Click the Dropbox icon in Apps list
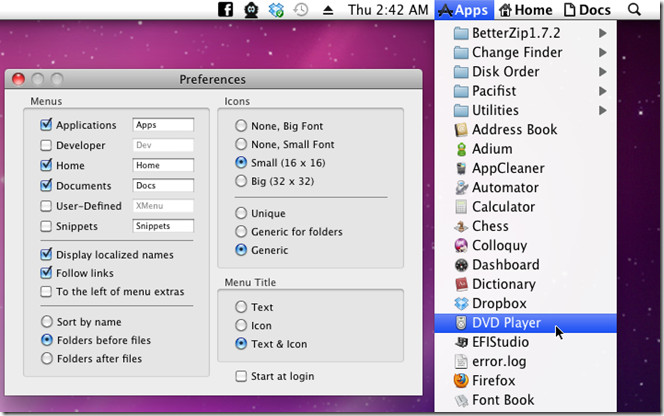This screenshot has height=416, width=664. pos(461,304)
